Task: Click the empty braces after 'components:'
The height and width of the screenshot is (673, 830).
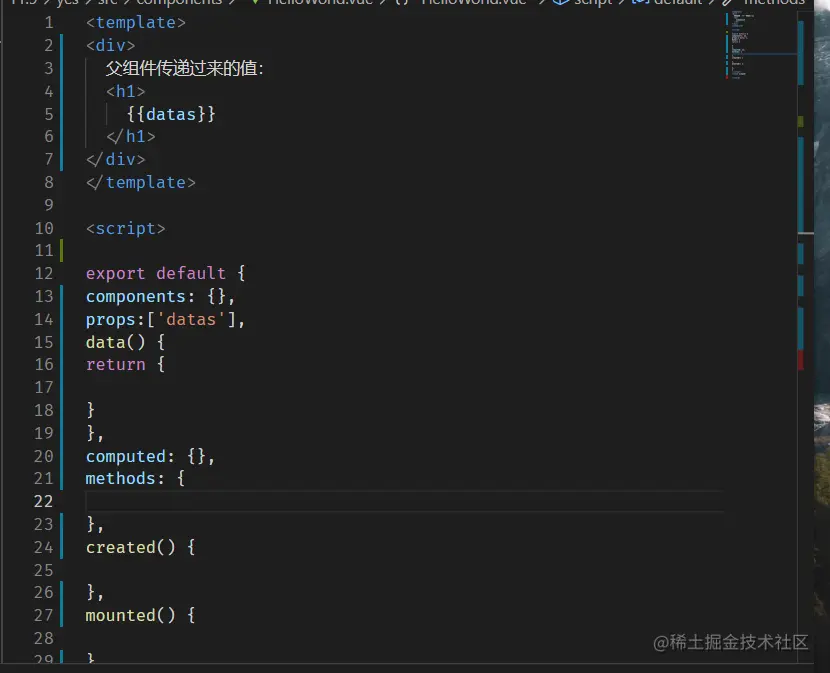Action: coord(216,297)
